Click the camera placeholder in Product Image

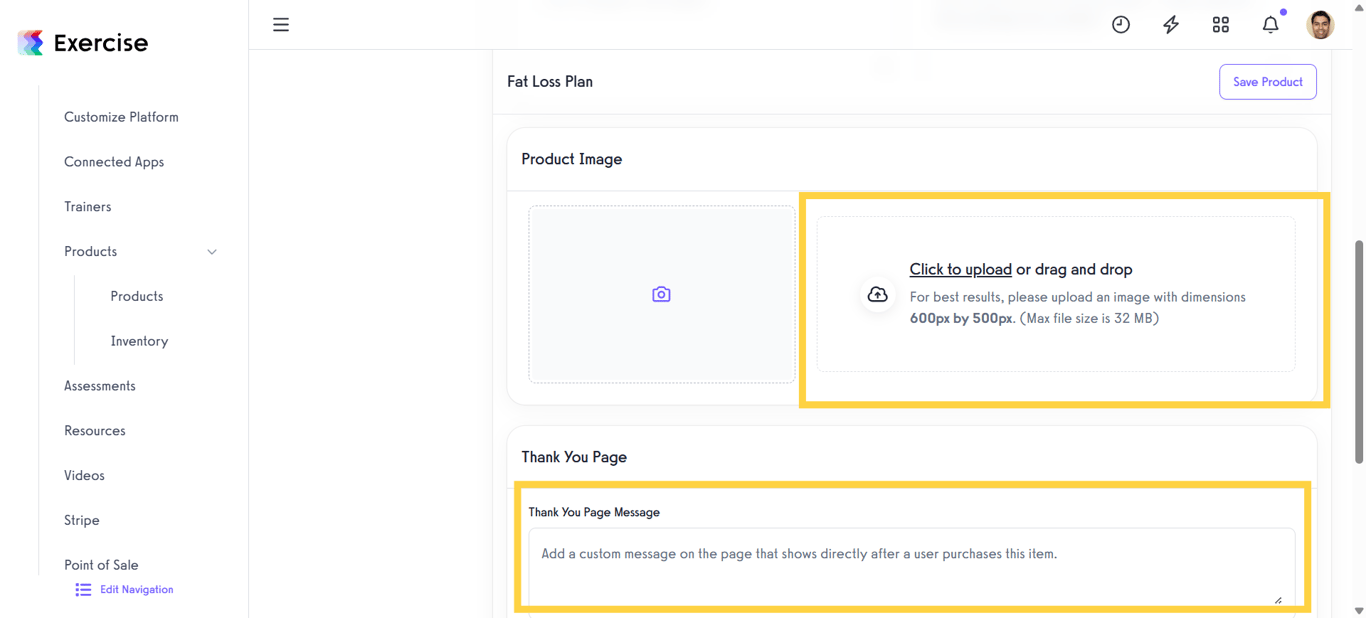pyautogui.click(x=661, y=294)
